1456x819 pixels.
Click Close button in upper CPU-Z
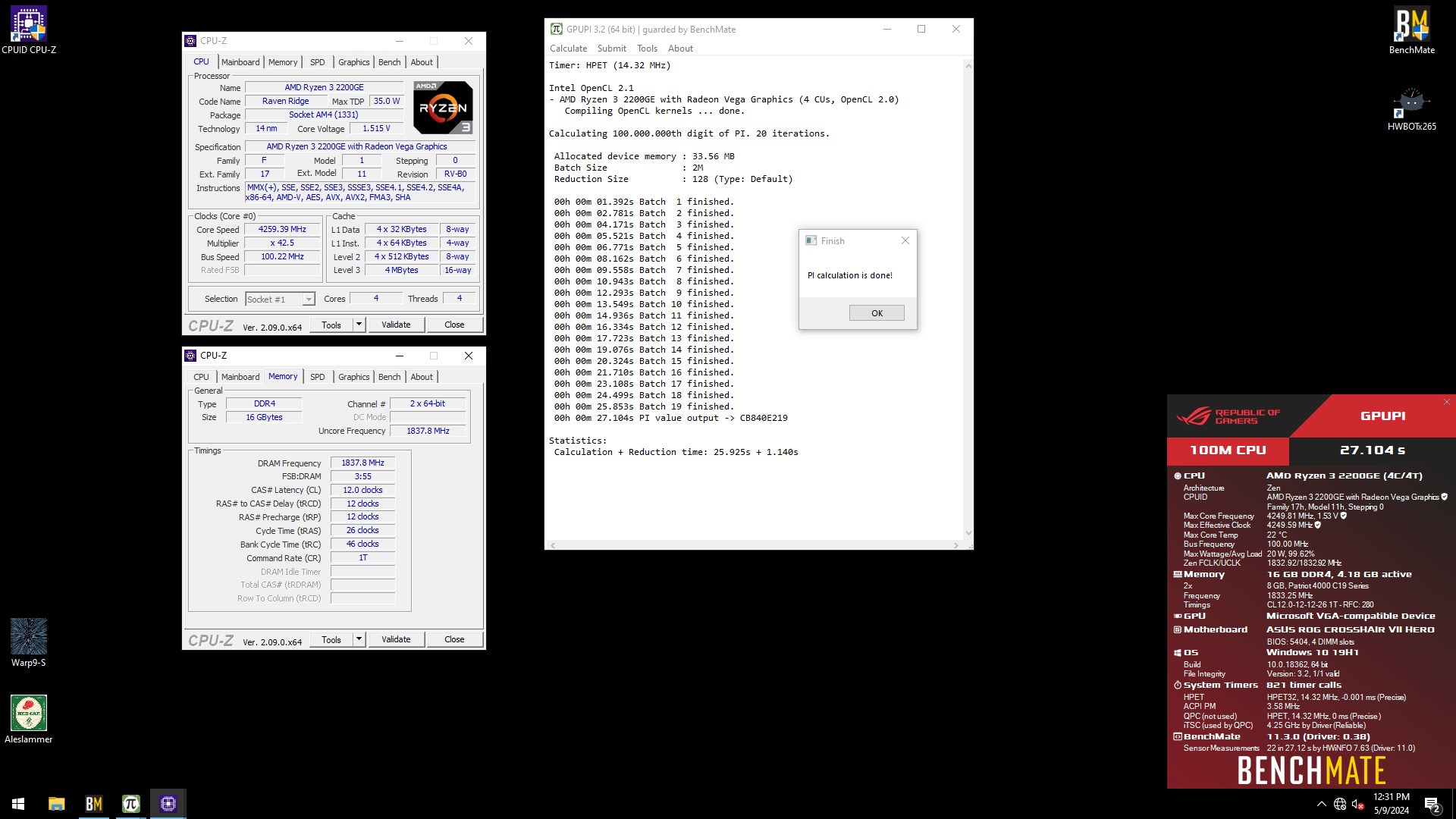coord(454,325)
